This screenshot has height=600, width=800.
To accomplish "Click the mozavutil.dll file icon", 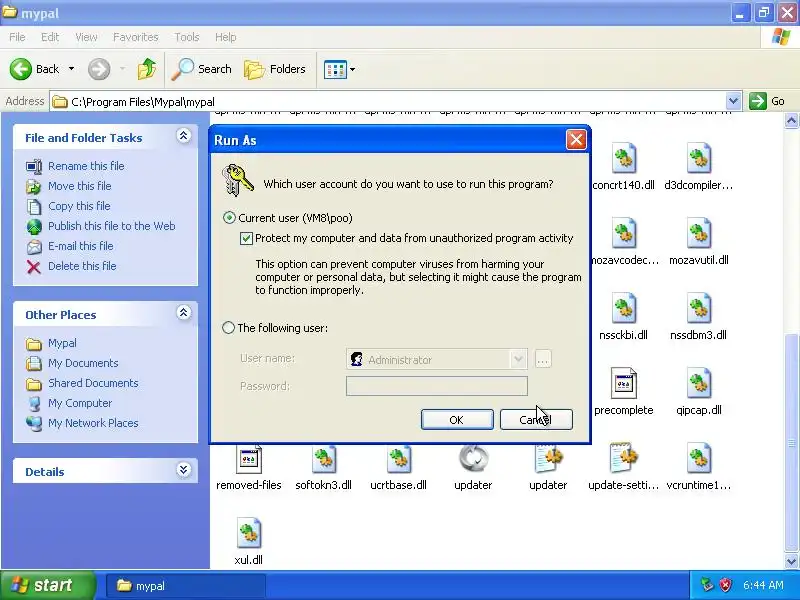I will click(698, 233).
